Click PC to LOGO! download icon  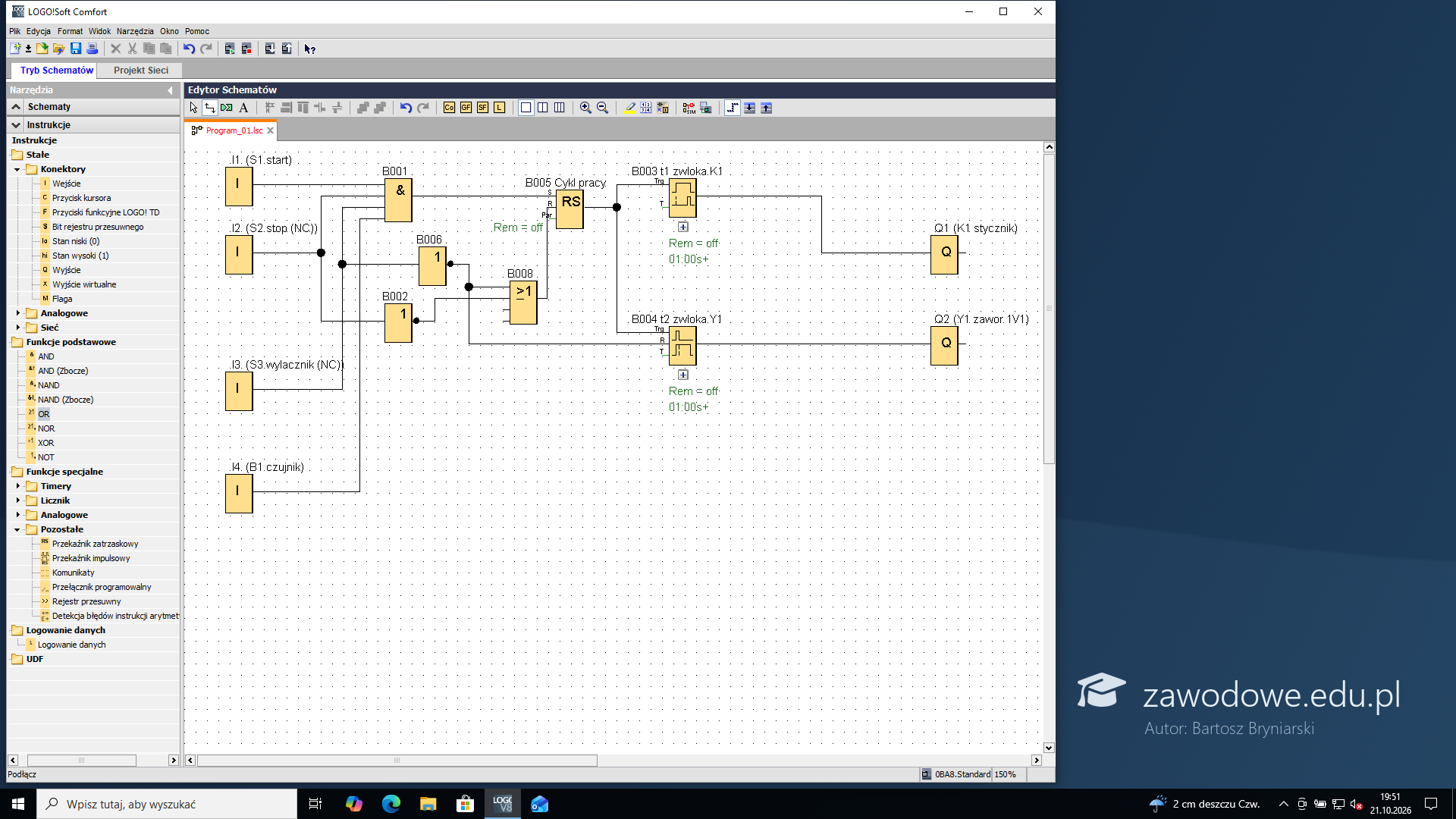[270, 49]
